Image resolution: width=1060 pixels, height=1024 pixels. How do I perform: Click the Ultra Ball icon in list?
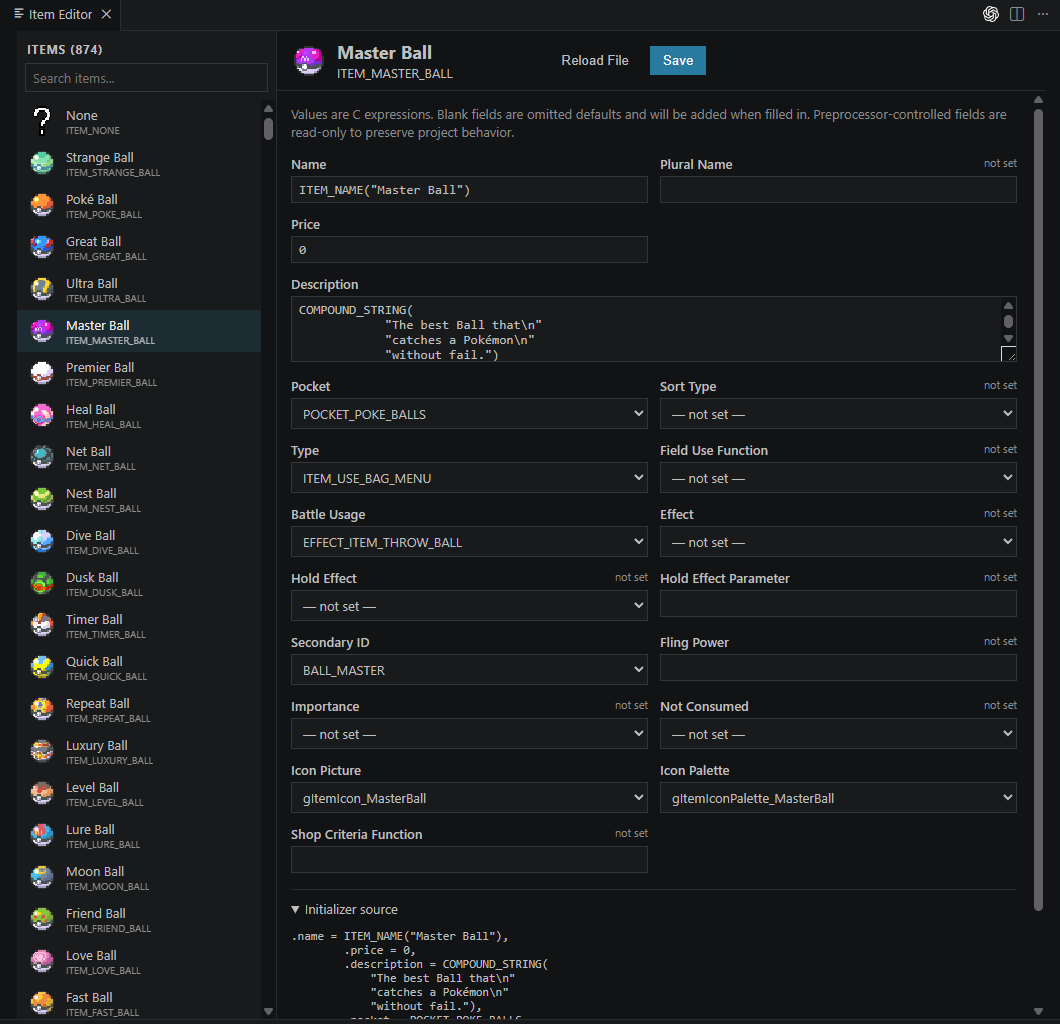[x=42, y=289]
